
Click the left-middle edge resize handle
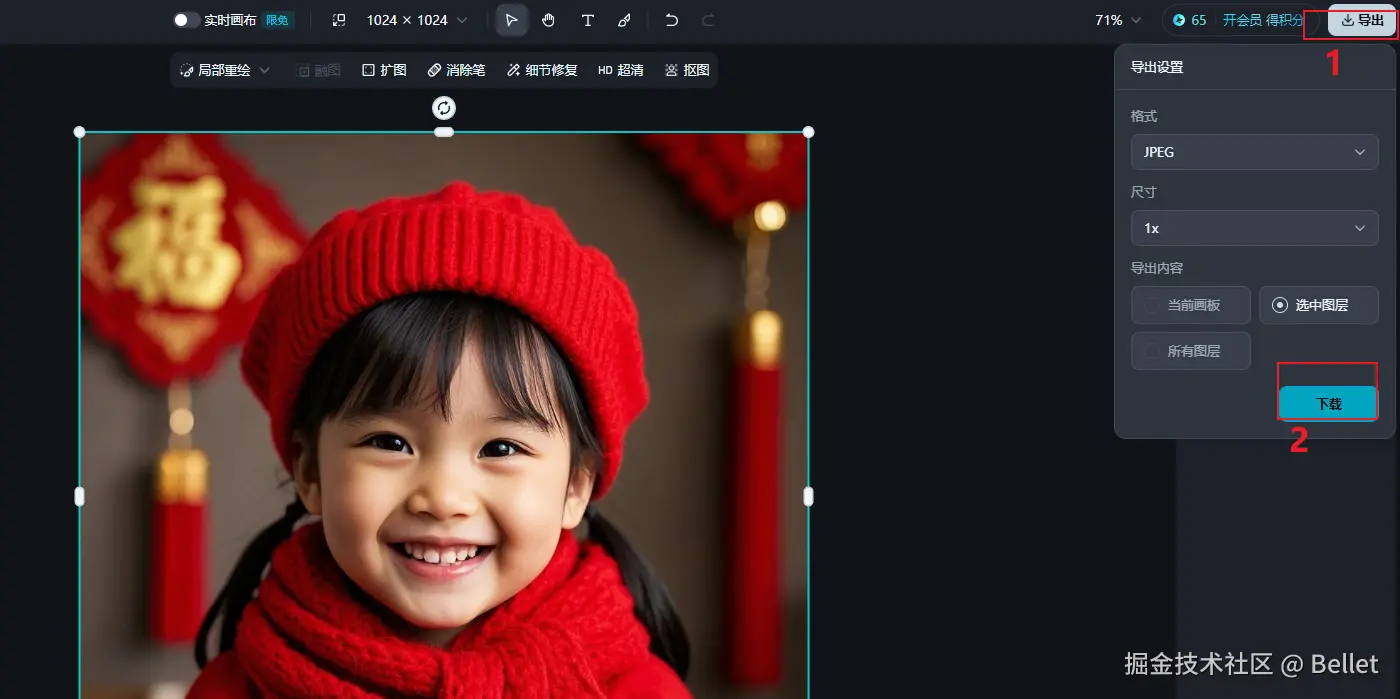tap(80, 496)
